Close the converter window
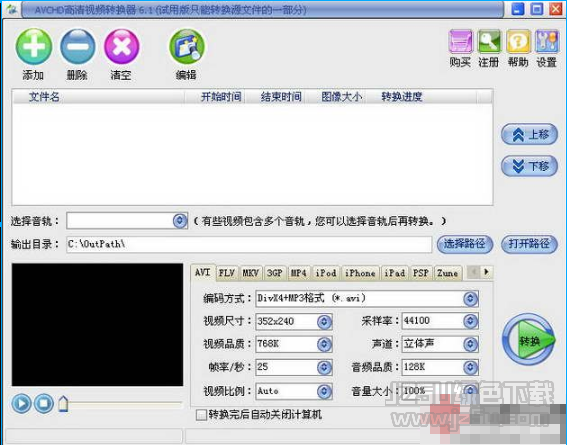Viewport: 567px width, 445px height. pos(555,9)
